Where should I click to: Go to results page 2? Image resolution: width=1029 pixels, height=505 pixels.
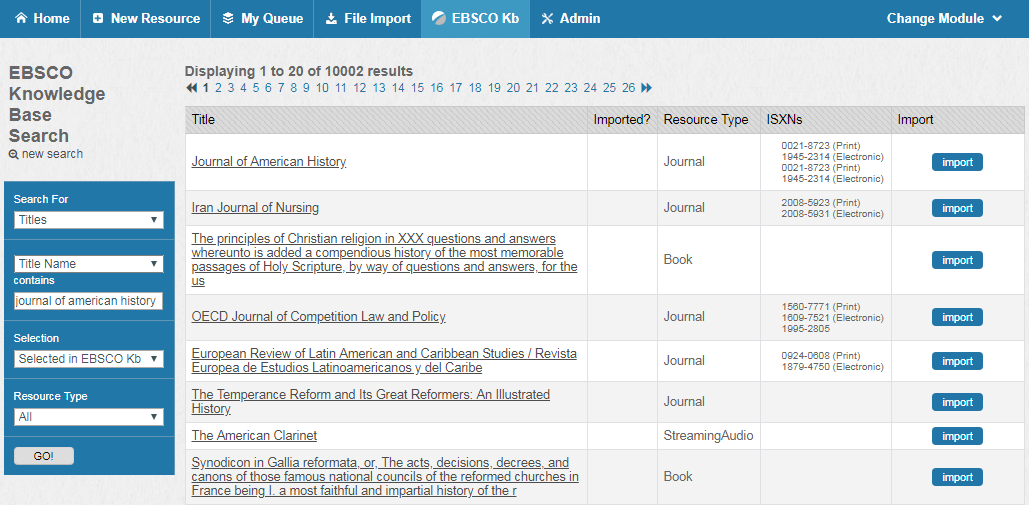pos(218,88)
